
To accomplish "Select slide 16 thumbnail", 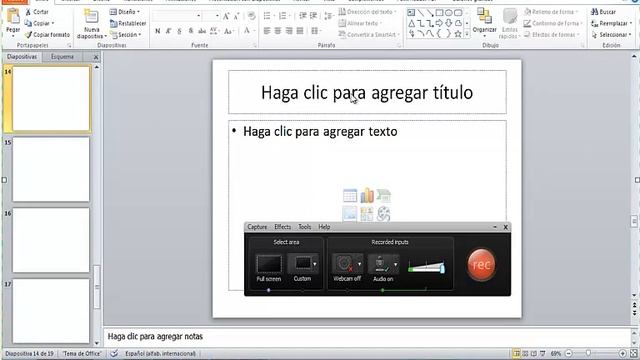I will tap(51, 240).
